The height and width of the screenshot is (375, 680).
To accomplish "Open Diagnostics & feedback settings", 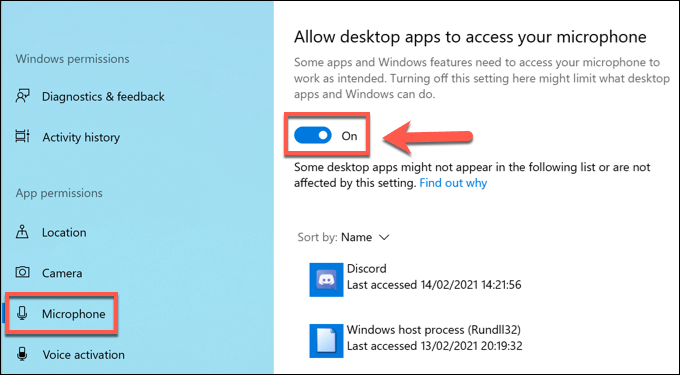I will click(x=103, y=96).
